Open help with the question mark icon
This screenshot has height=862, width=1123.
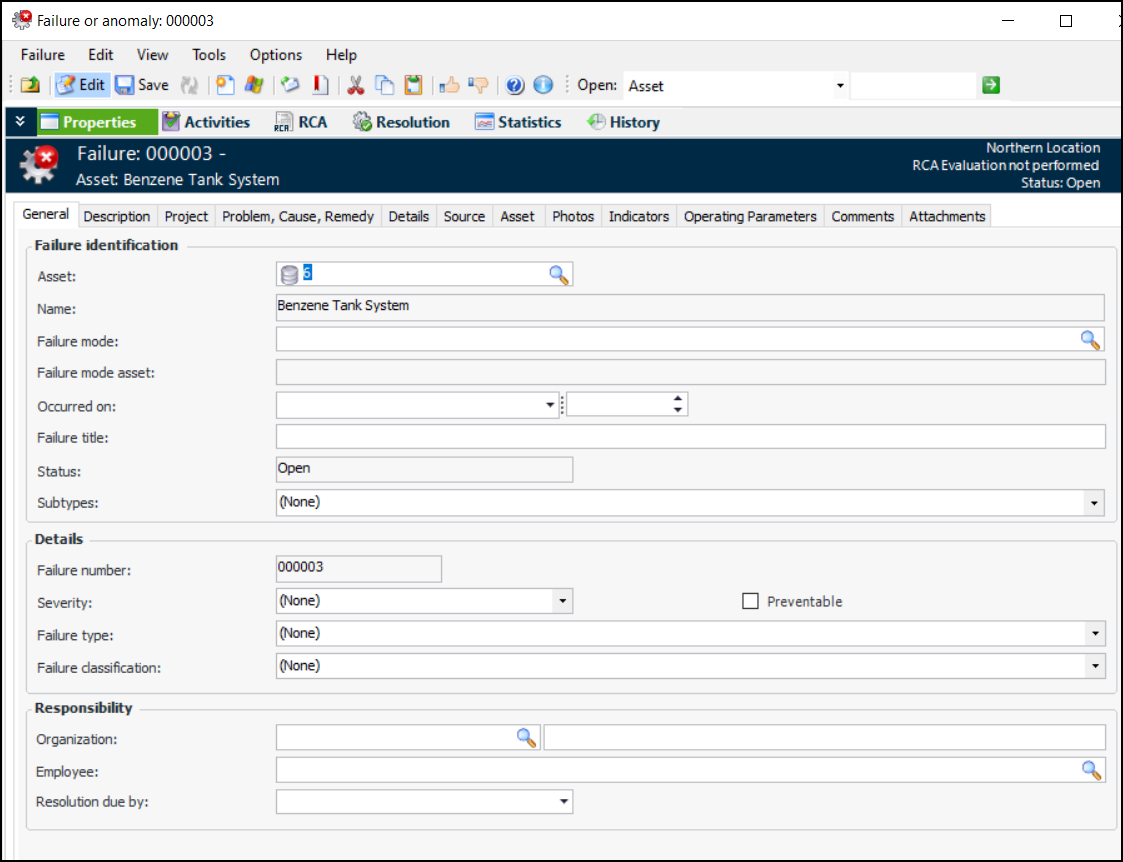click(515, 85)
